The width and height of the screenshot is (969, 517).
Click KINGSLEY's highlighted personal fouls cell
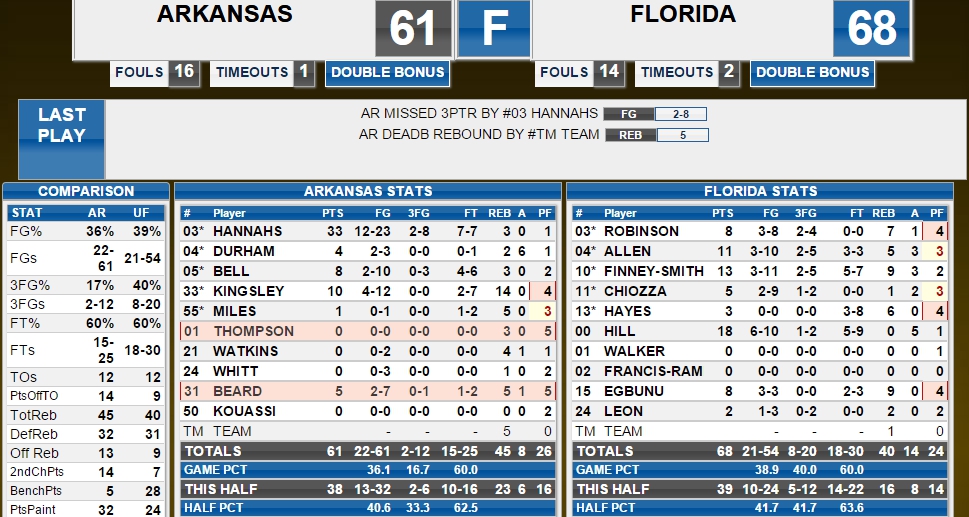547,291
